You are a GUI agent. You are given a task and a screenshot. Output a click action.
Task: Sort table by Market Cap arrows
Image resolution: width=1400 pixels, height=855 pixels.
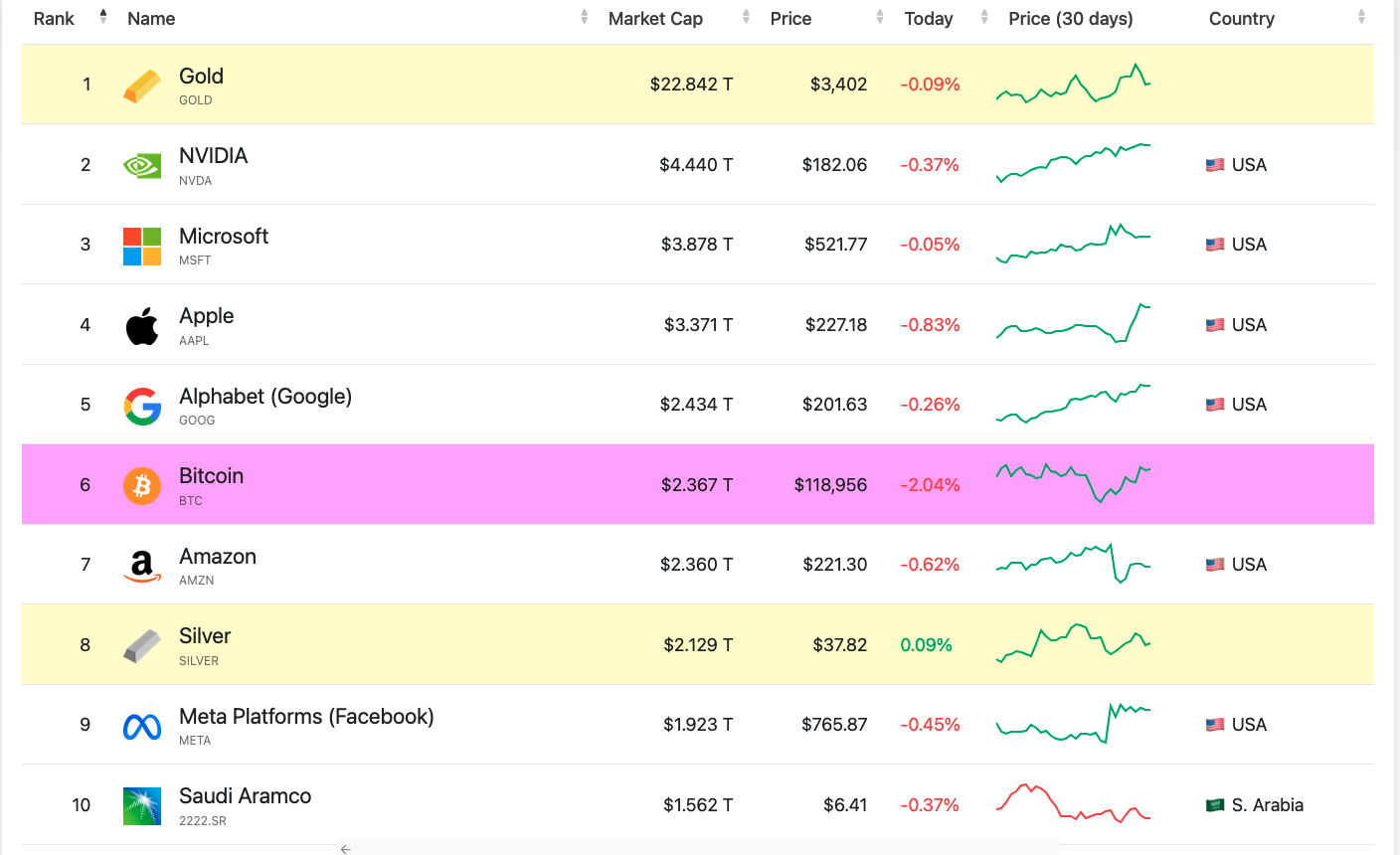[746, 17]
